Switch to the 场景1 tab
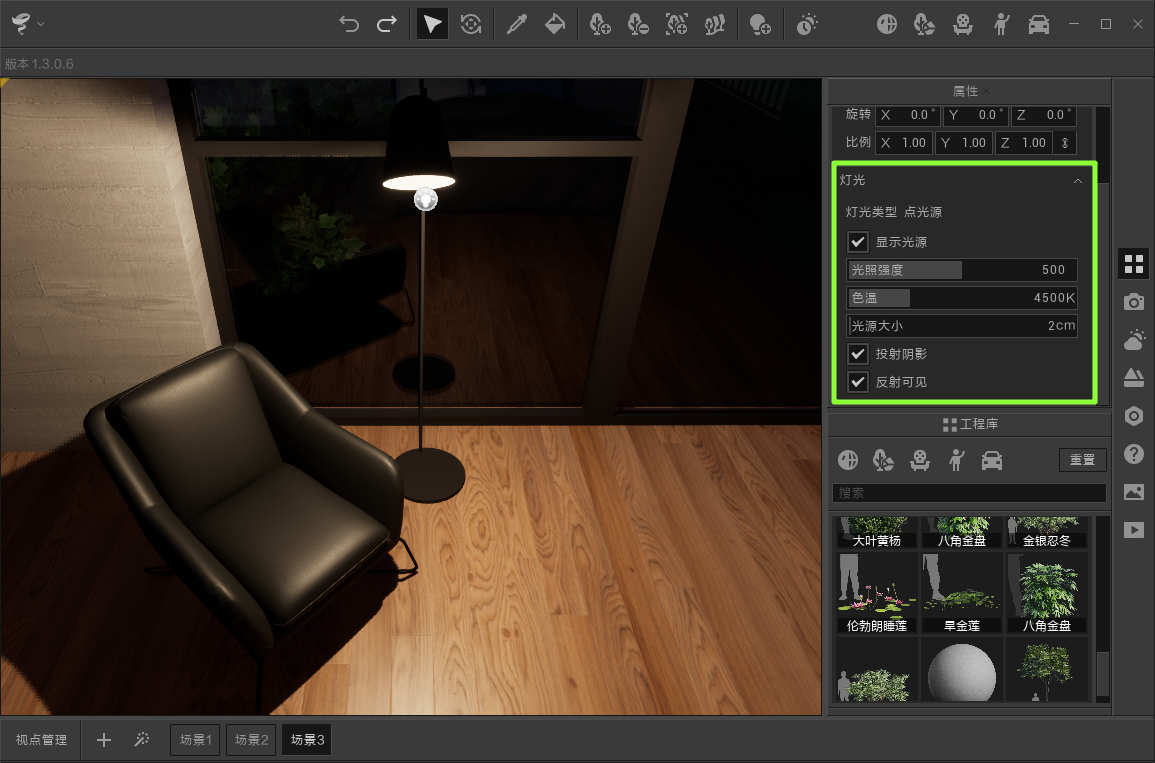This screenshot has width=1155, height=763. [194, 739]
